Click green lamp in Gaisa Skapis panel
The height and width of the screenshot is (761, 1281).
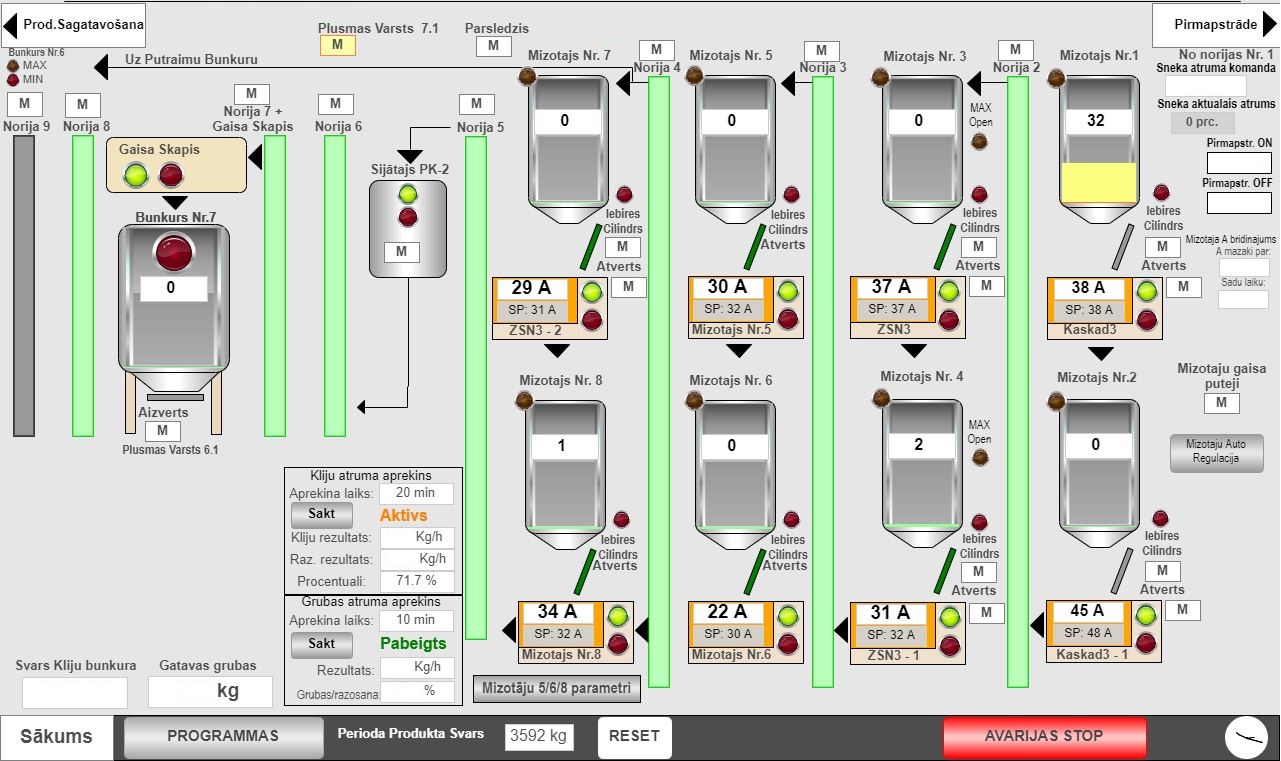[x=136, y=176]
